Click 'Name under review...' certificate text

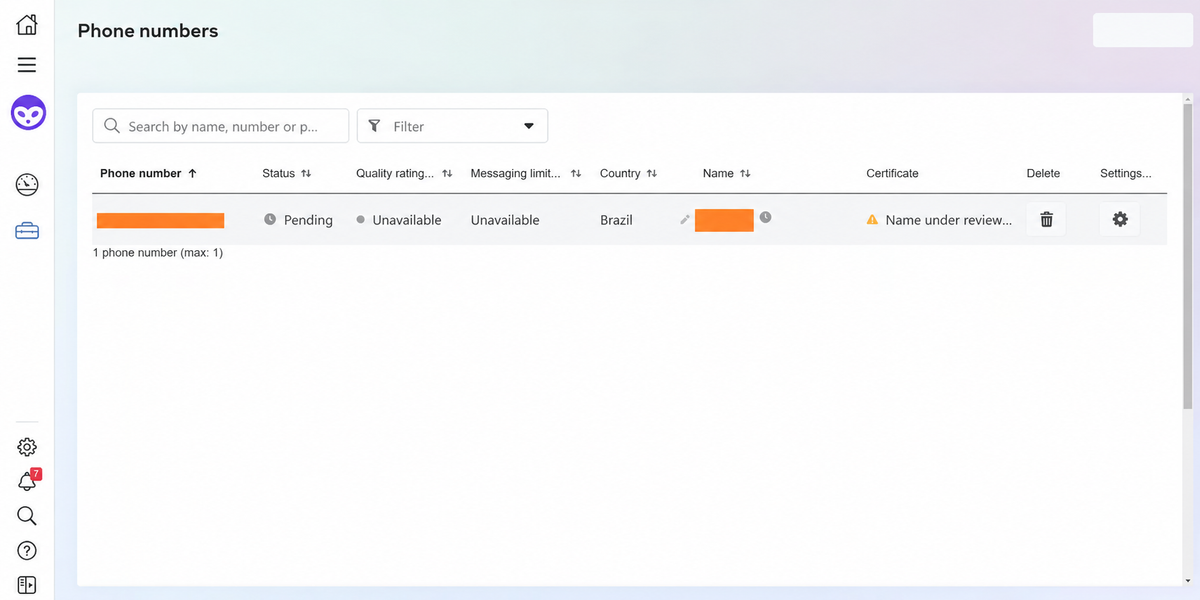pyautogui.click(x=949, y=220)
